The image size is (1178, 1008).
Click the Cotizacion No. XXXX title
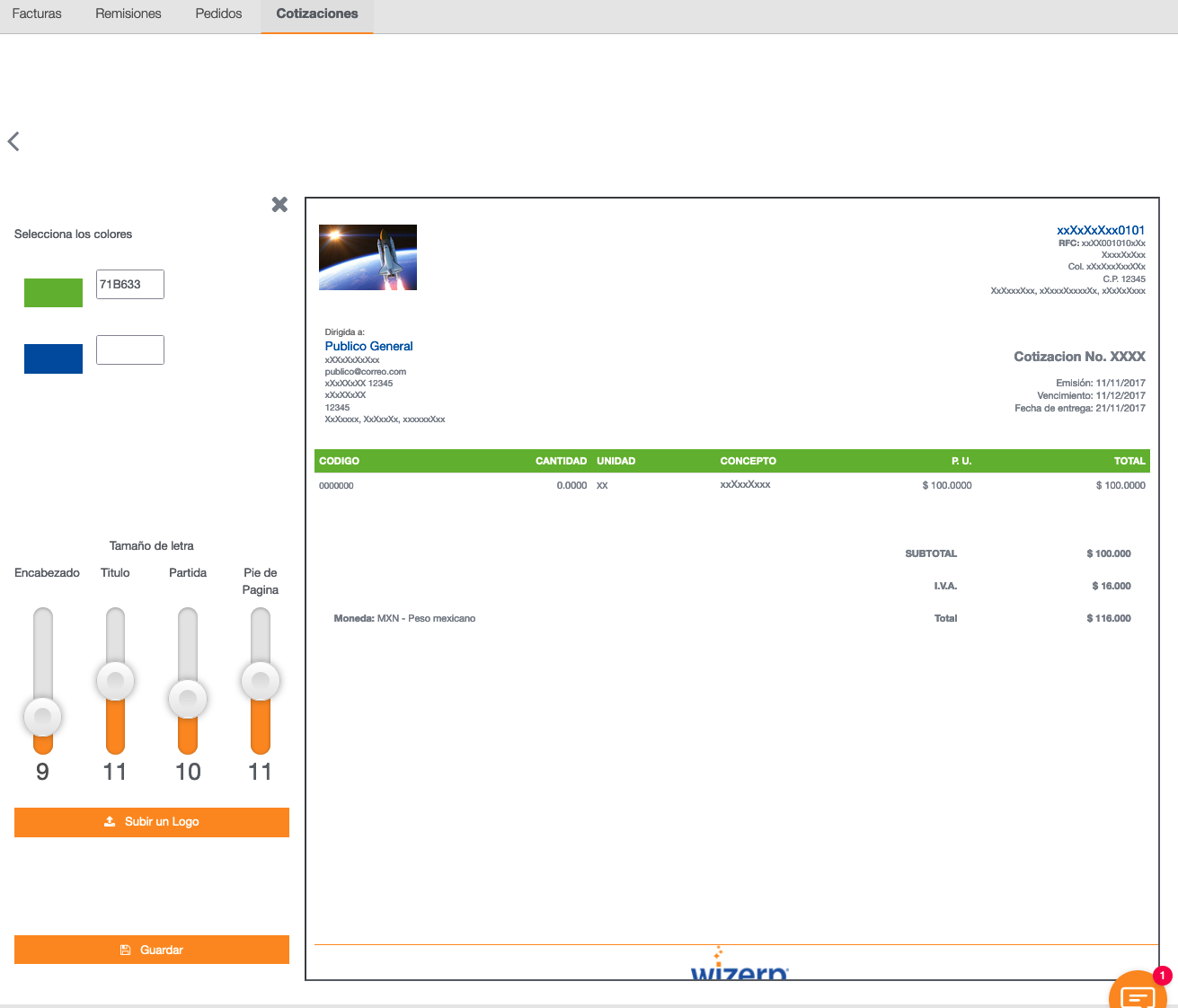tap(1080, 357)
